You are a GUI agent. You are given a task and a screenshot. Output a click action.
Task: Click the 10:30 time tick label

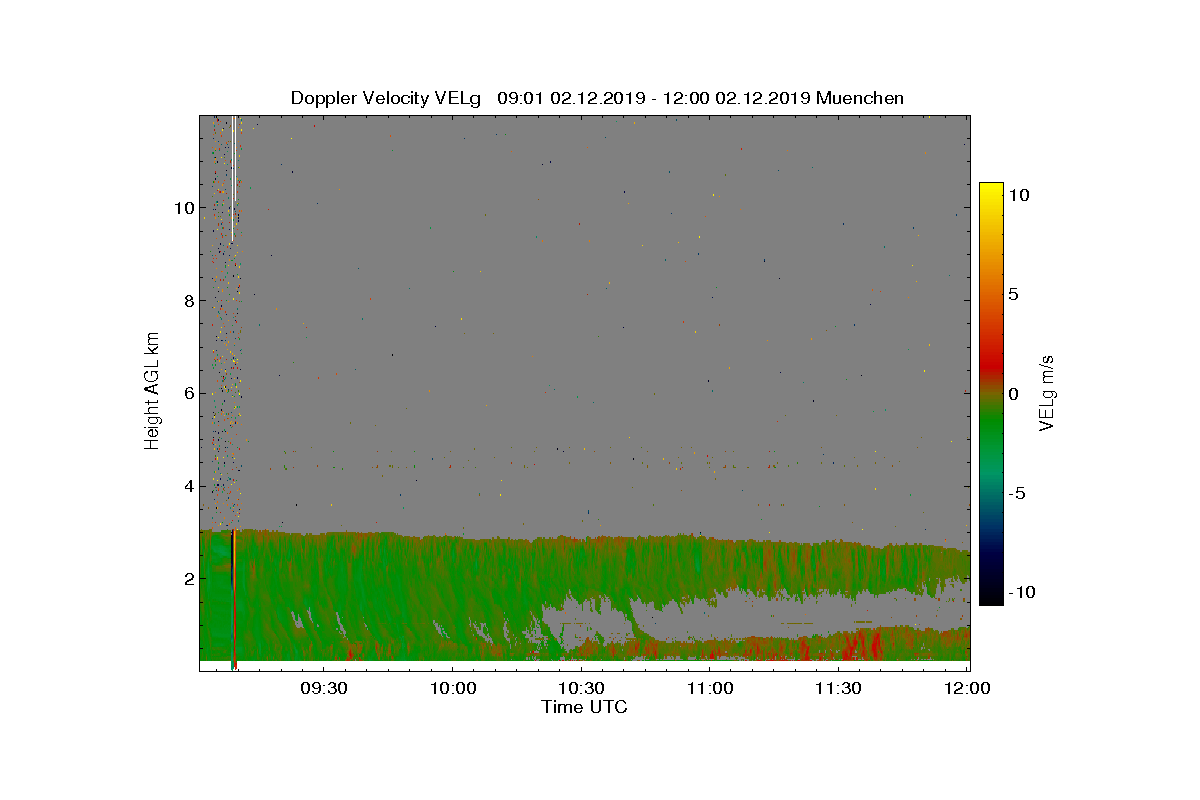tap(581, 689)
